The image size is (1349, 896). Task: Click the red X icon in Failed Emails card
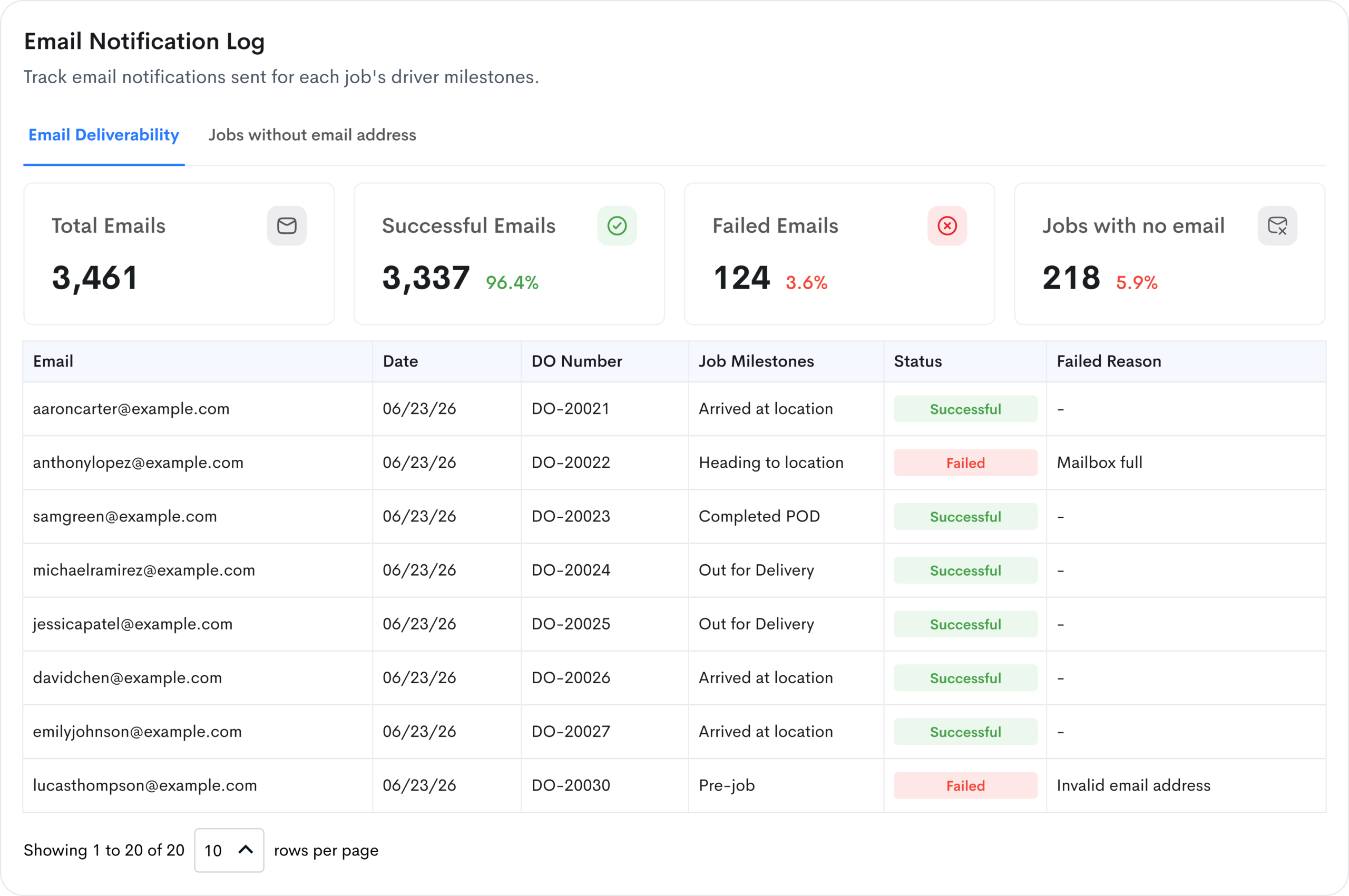point(948,226)
